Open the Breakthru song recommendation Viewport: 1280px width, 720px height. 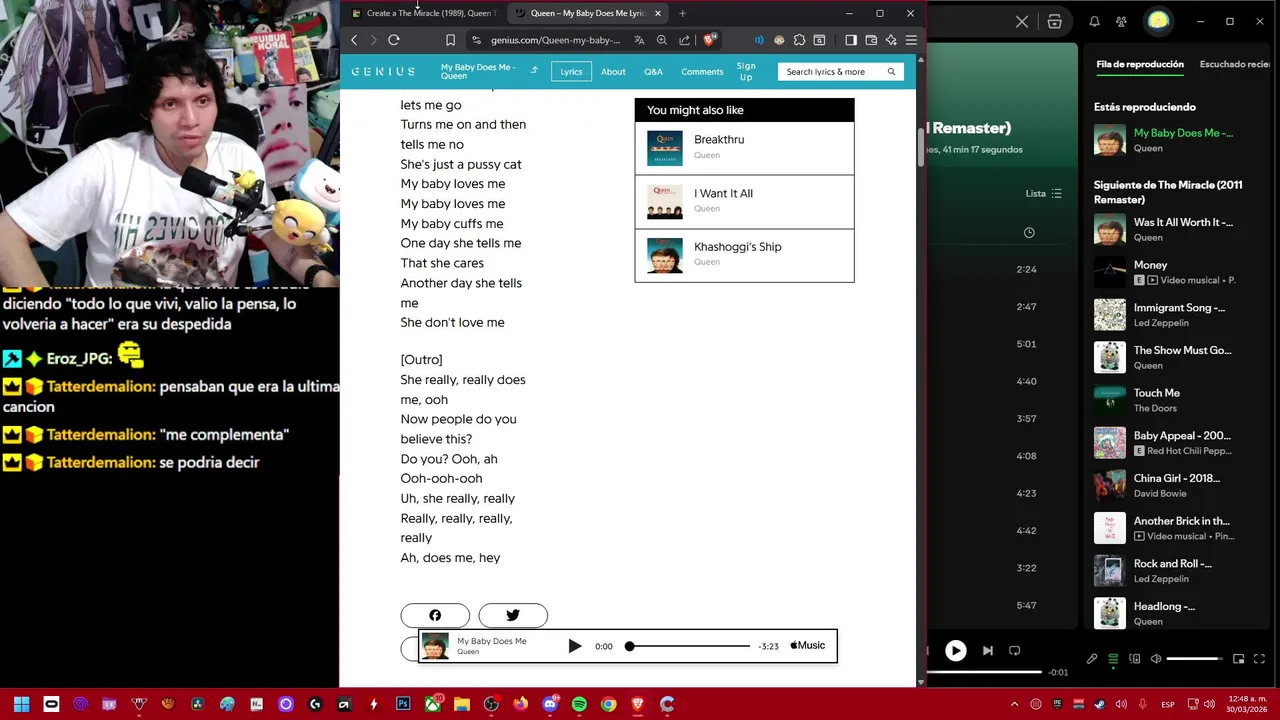[x=744, y=148]
